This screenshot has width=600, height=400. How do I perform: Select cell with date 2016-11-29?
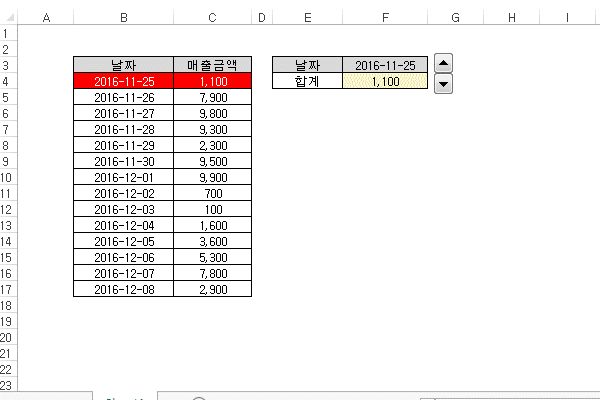pos(124,145)
